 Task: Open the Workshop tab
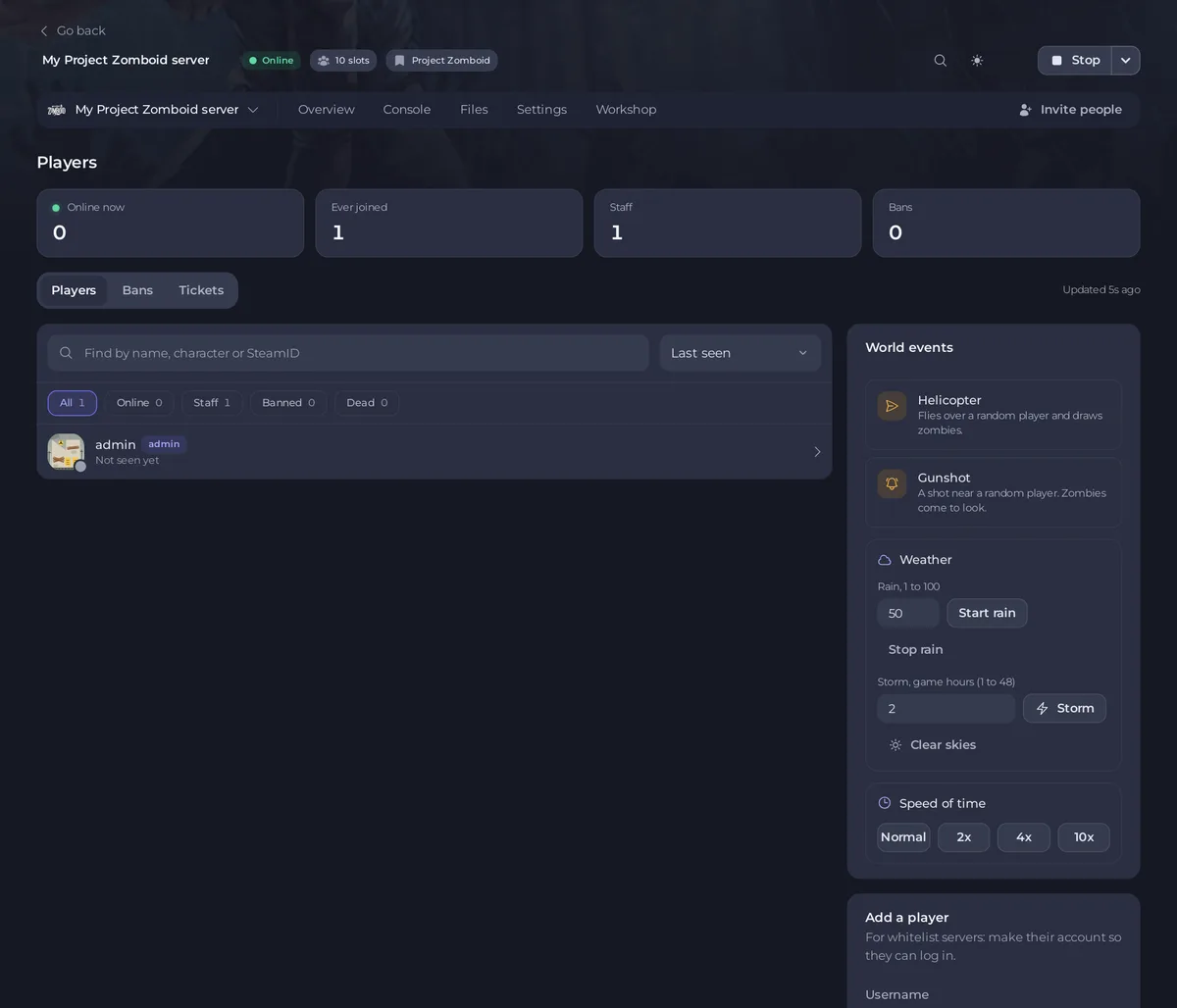(626, 110)
